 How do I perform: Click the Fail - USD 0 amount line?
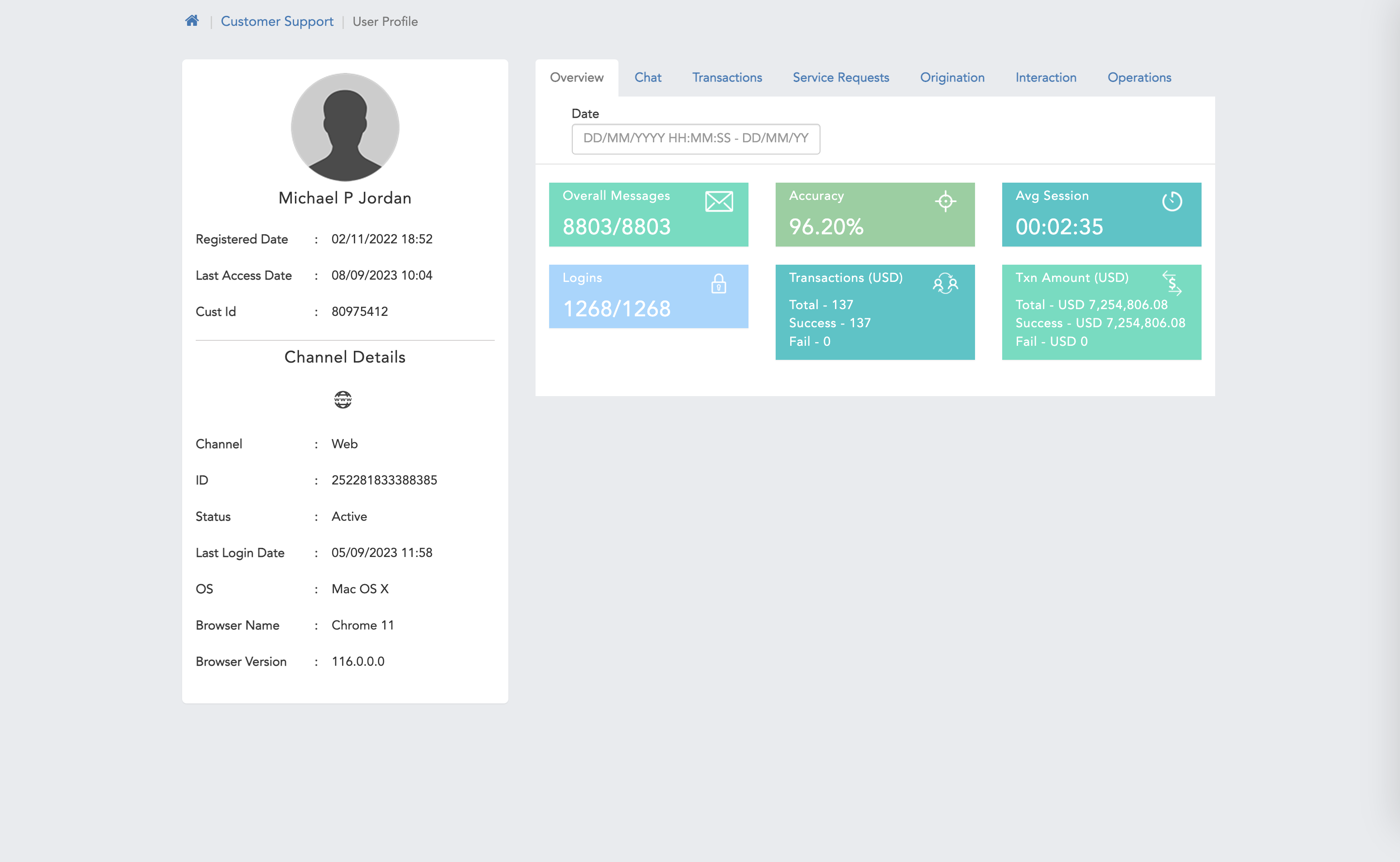1052,342
